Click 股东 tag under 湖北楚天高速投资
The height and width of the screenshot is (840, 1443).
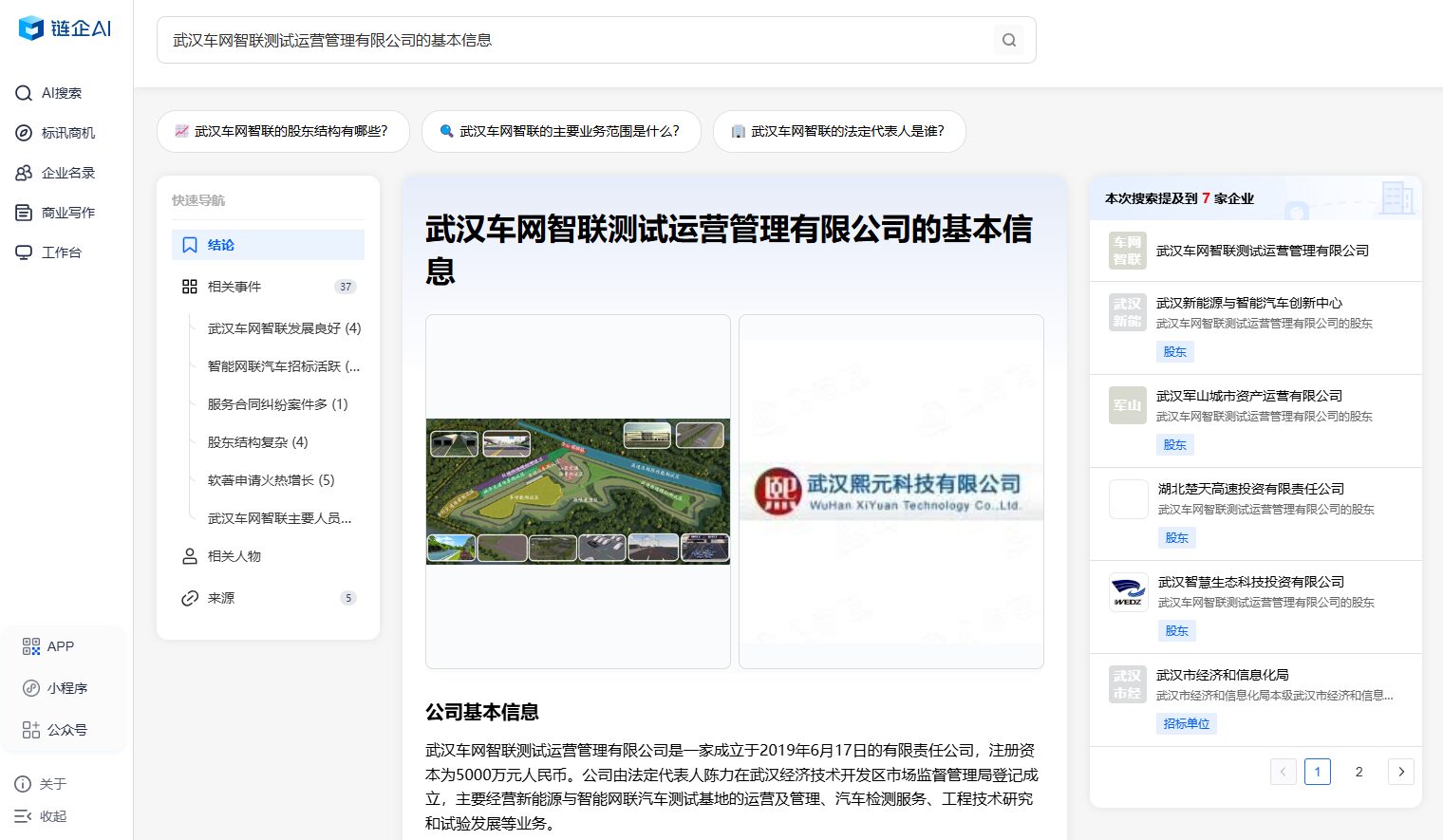click(1177, 538)
